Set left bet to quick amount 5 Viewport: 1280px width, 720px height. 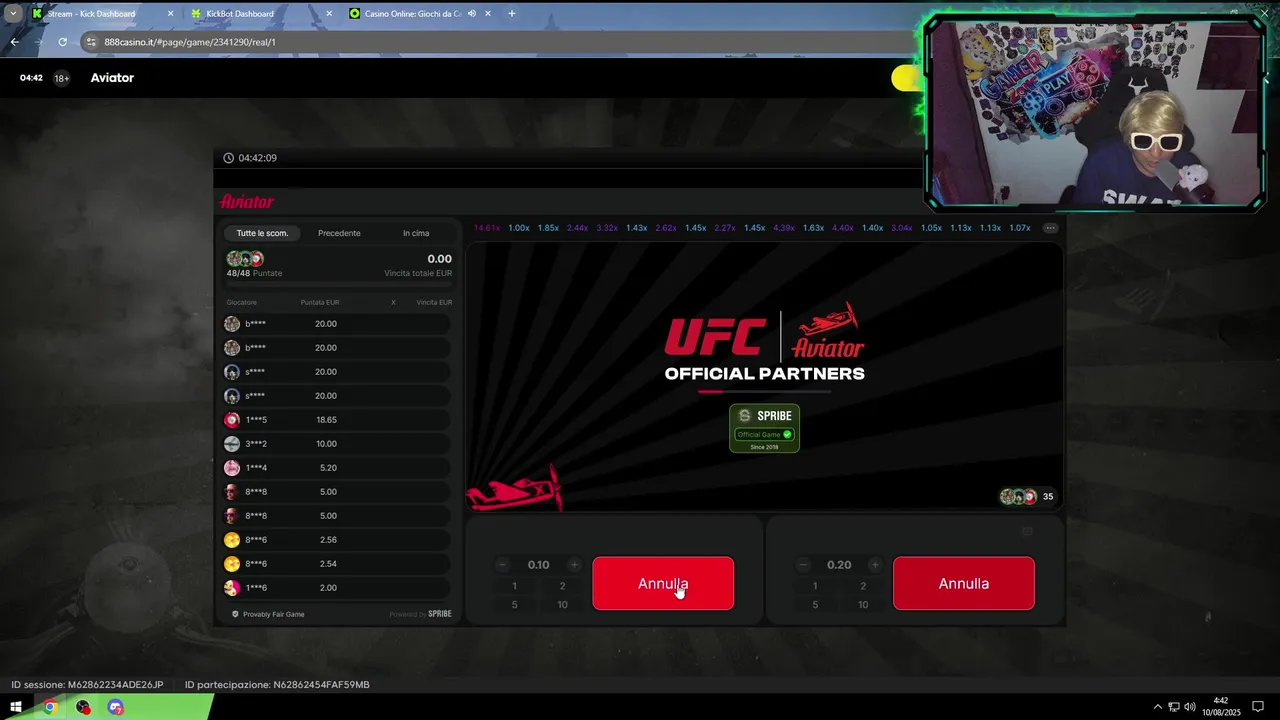514,604
